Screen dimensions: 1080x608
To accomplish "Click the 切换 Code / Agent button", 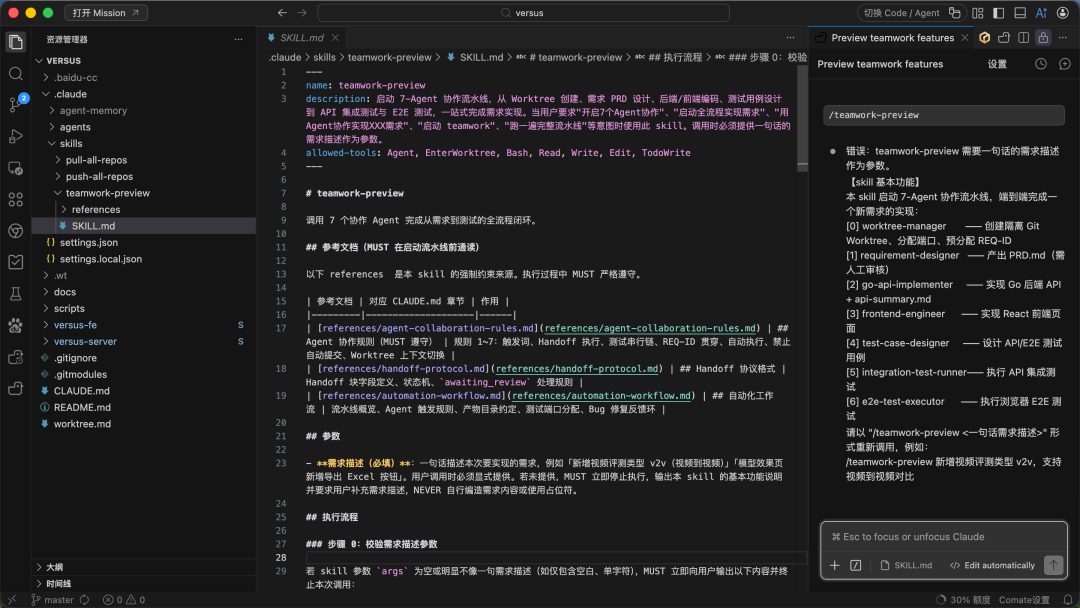I will [911, 12].
